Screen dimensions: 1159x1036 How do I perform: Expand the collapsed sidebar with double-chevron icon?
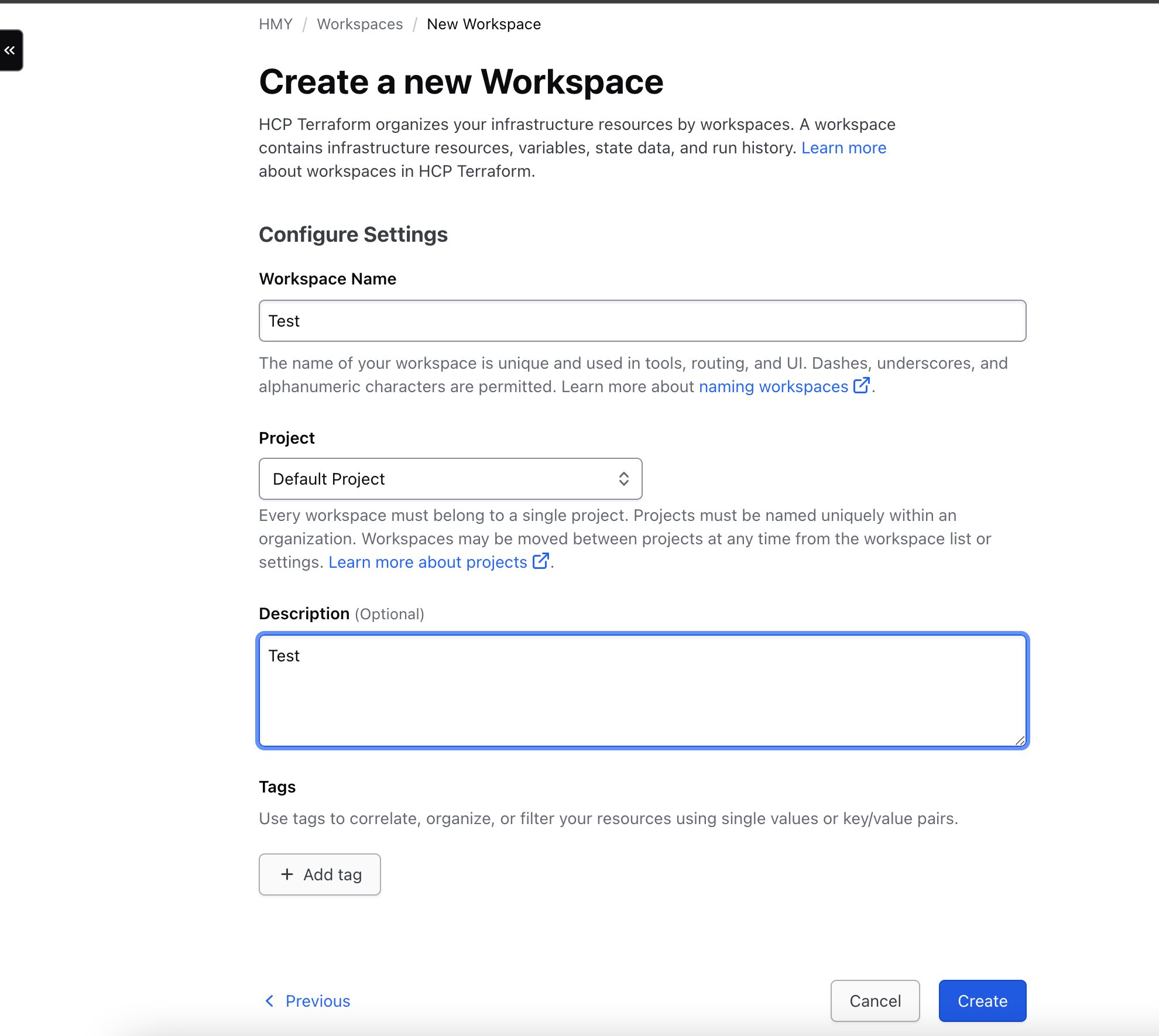click(x=11, y=50)
